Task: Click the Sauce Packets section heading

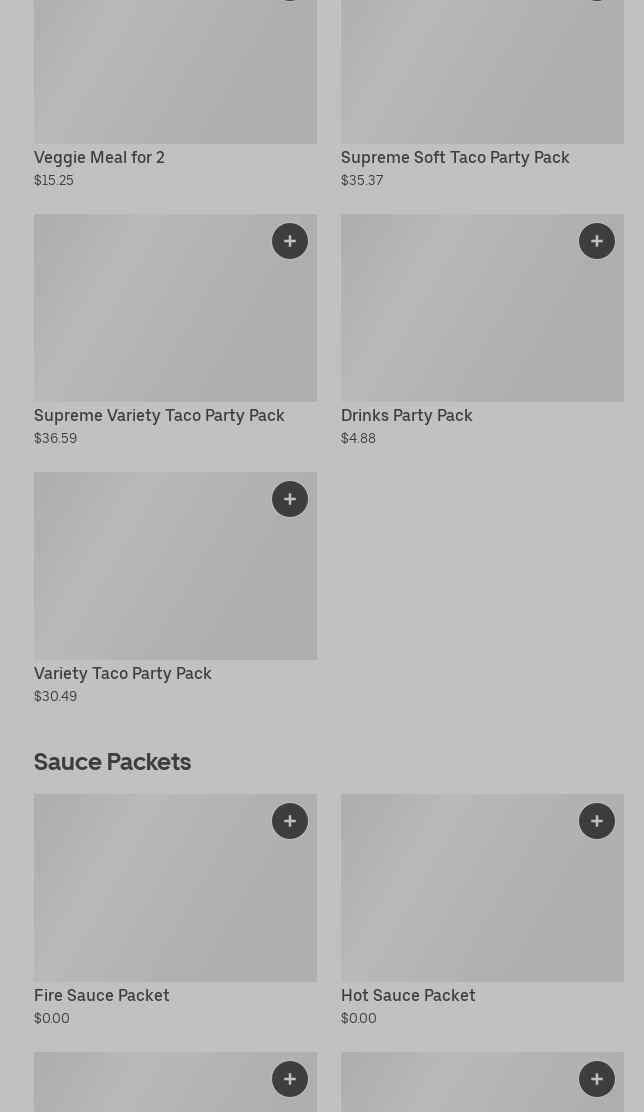Action: click(x=112, y=761)
